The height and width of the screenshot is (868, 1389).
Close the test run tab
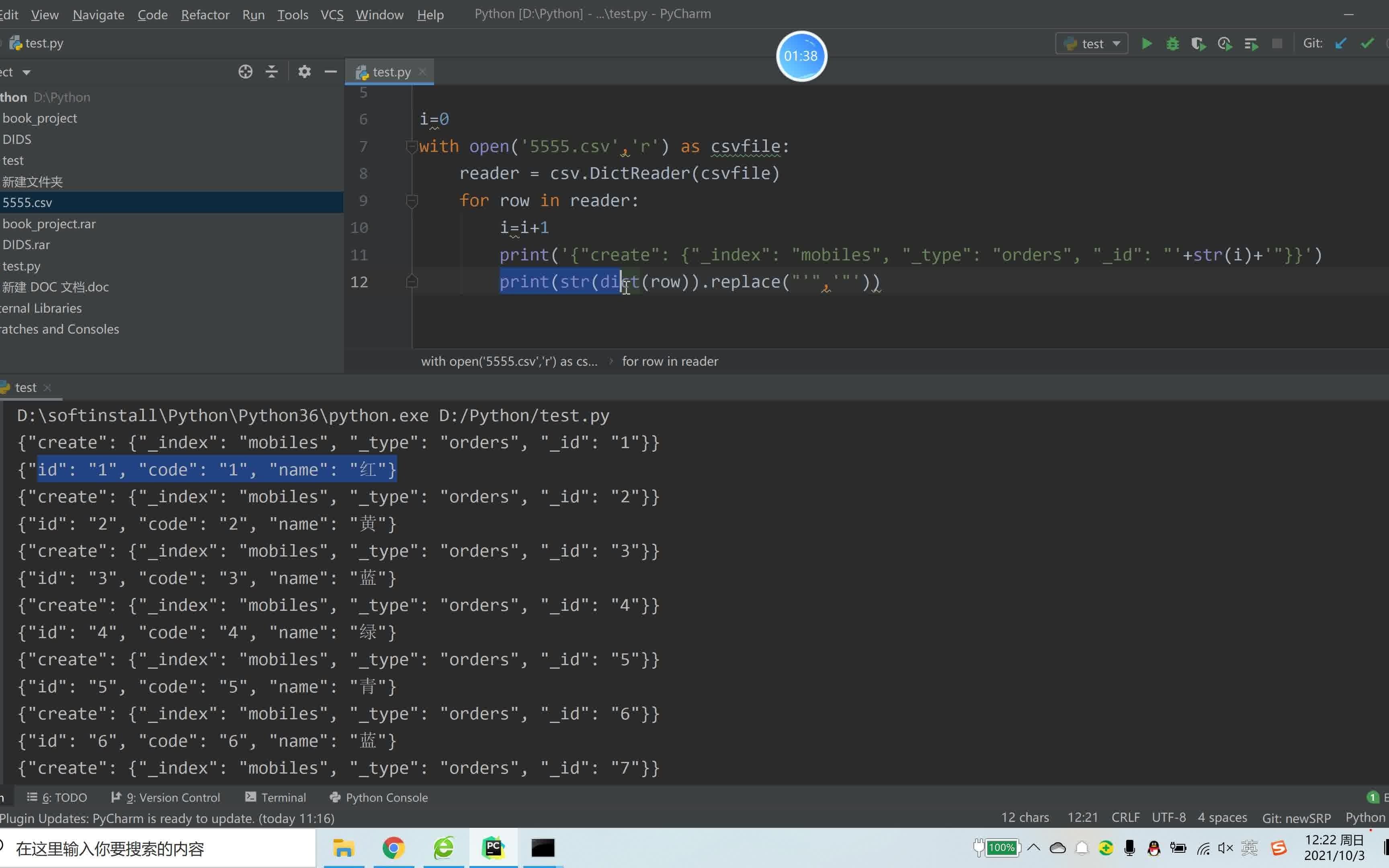[48, 387]
